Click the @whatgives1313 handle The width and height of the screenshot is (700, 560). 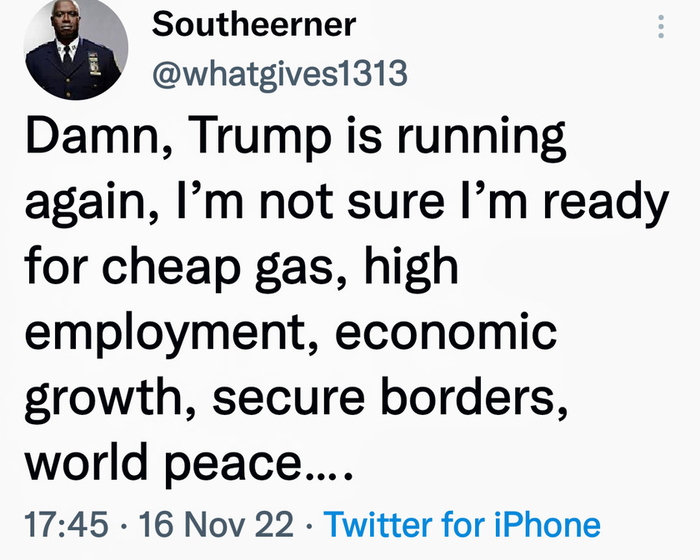point(279,73)
